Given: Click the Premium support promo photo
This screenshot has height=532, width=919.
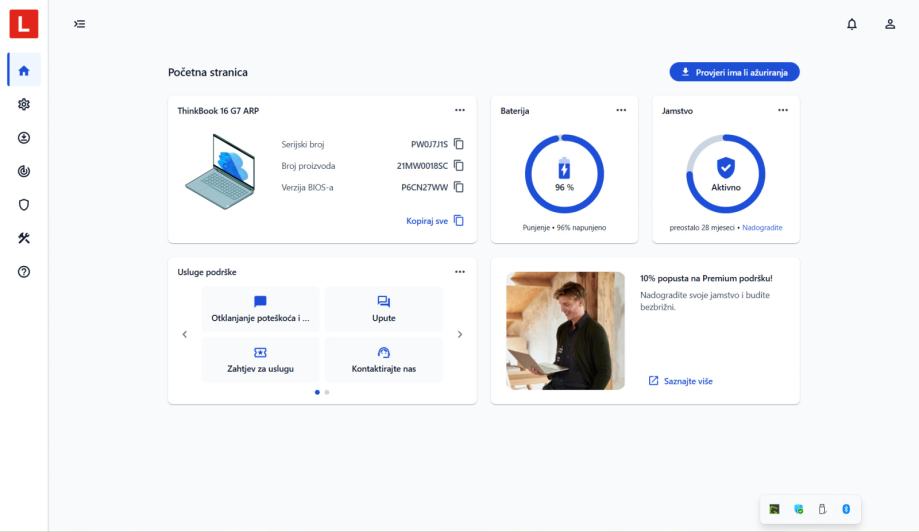Looking at the screenshot, I should pyautogui.click(x=565, y=330).
